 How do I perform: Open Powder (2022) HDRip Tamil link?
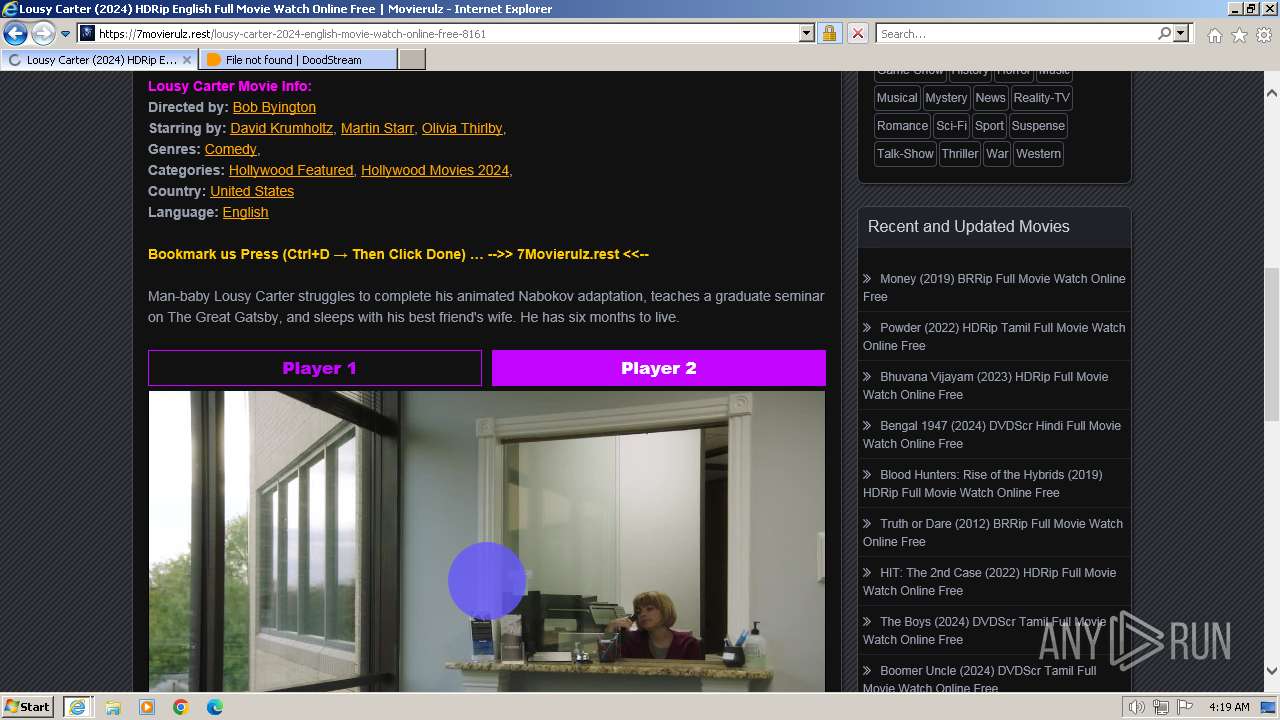994,336
